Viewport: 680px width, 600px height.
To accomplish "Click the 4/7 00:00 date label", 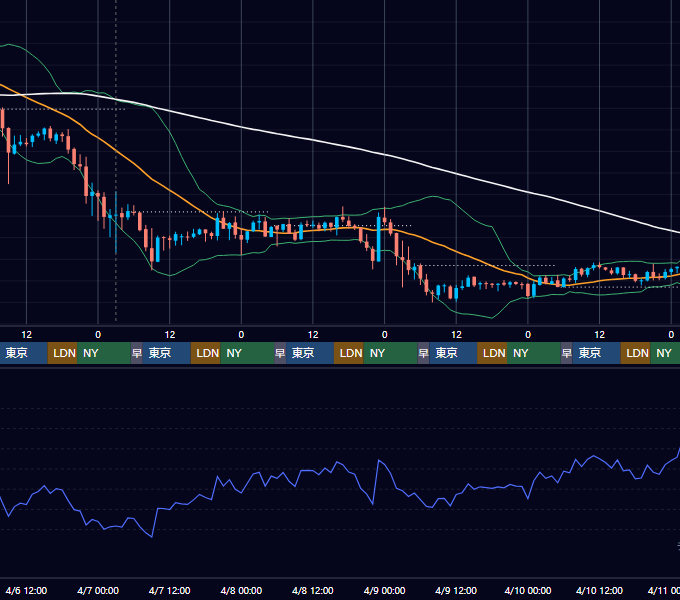I will pyautogui.click(x=98, y=590).
